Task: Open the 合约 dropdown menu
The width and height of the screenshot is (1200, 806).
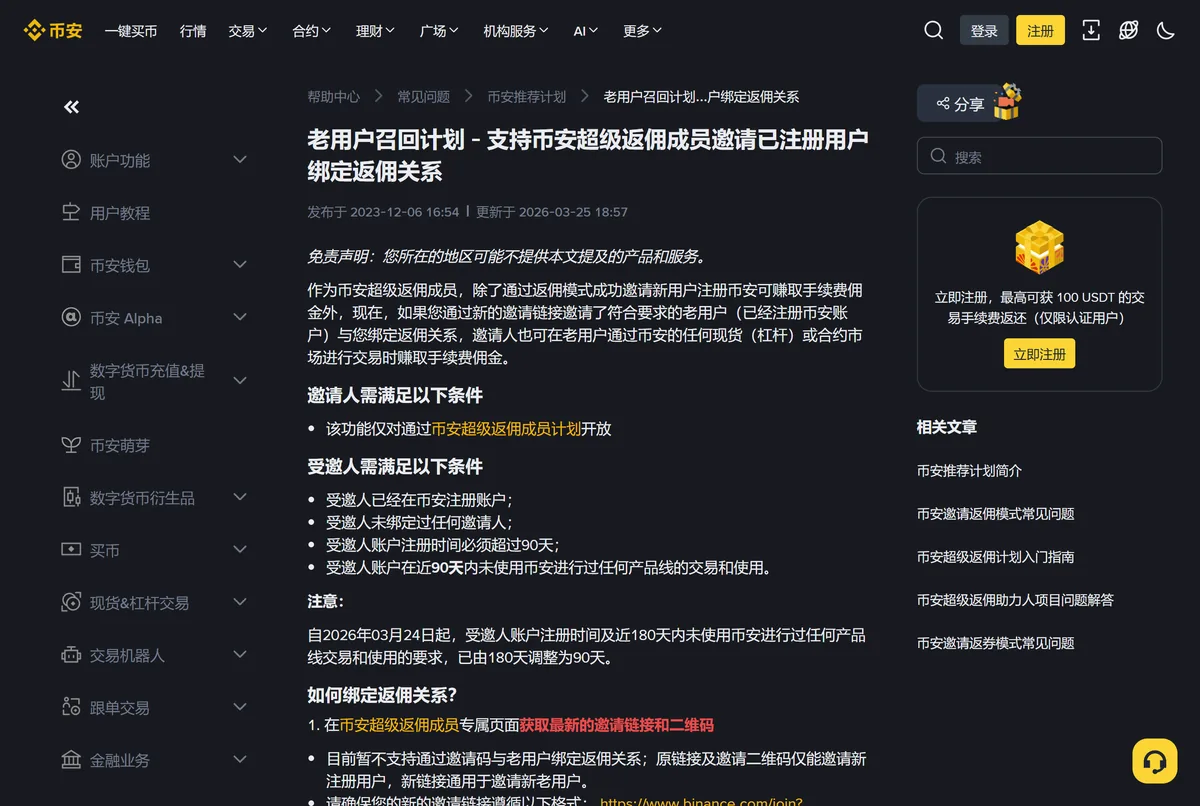Action: [312, 31]
